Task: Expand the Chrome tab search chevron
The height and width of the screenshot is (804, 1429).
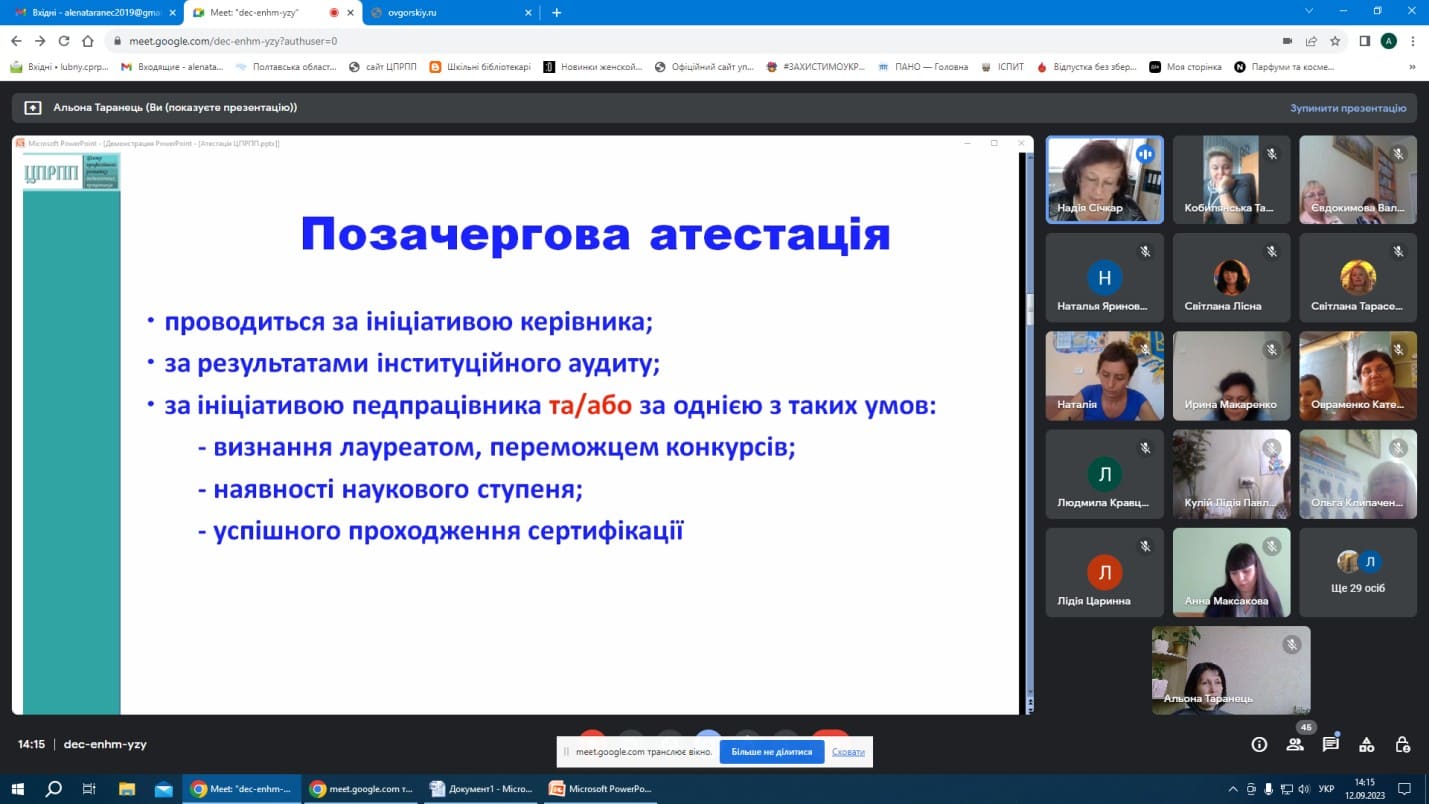Action: (1309, 11)
